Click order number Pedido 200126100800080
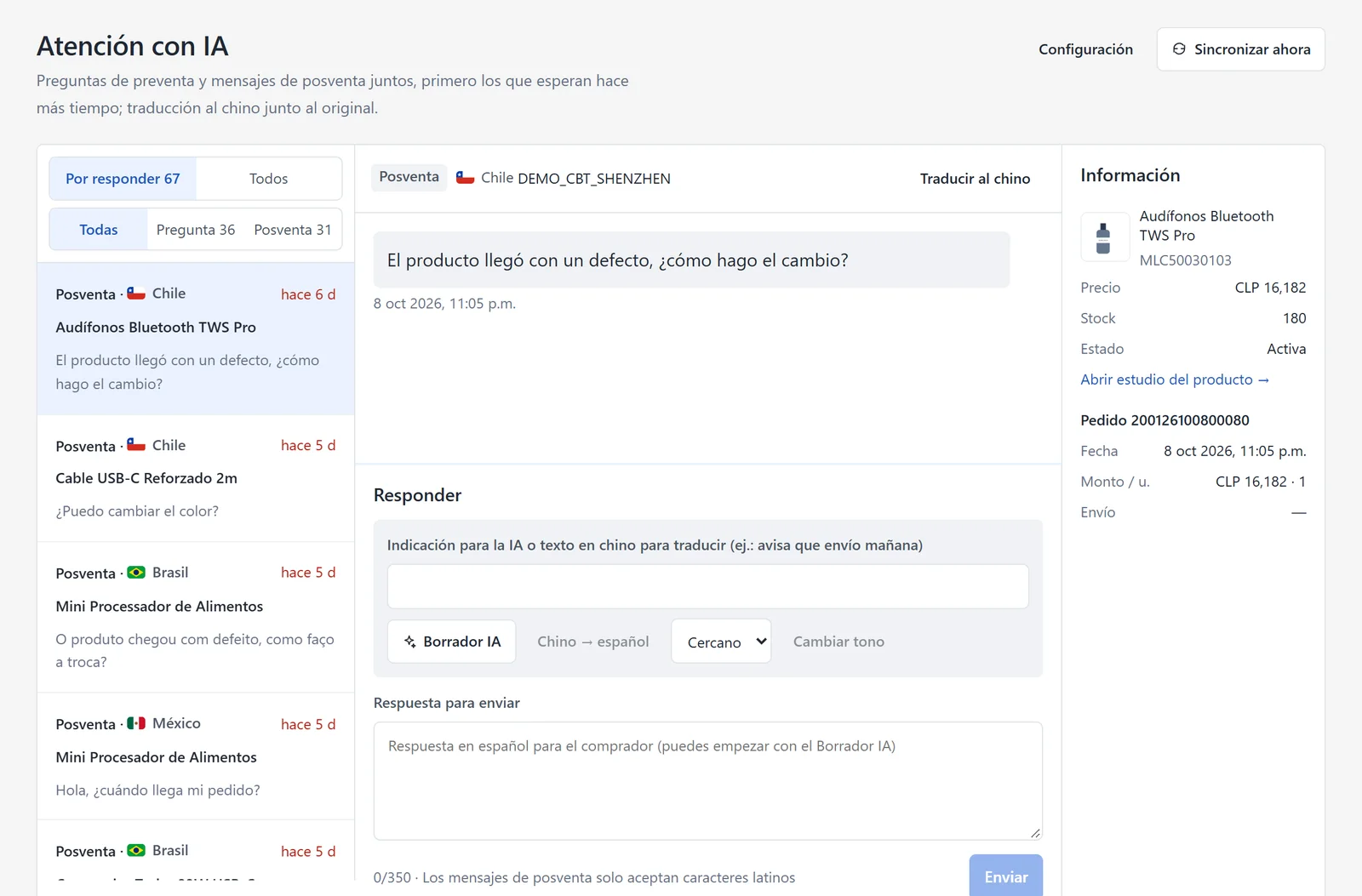The image size is (1362, 896). click(1165, 420)
